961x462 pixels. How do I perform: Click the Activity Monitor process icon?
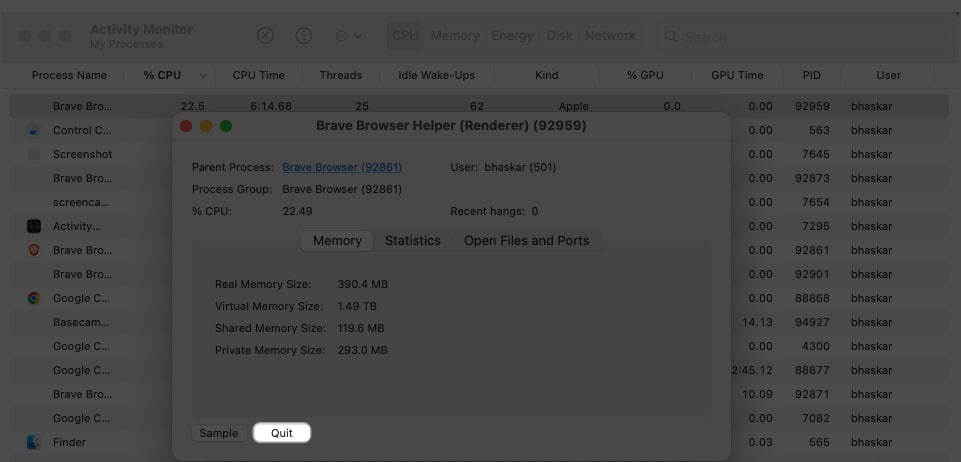coord(34,226)
